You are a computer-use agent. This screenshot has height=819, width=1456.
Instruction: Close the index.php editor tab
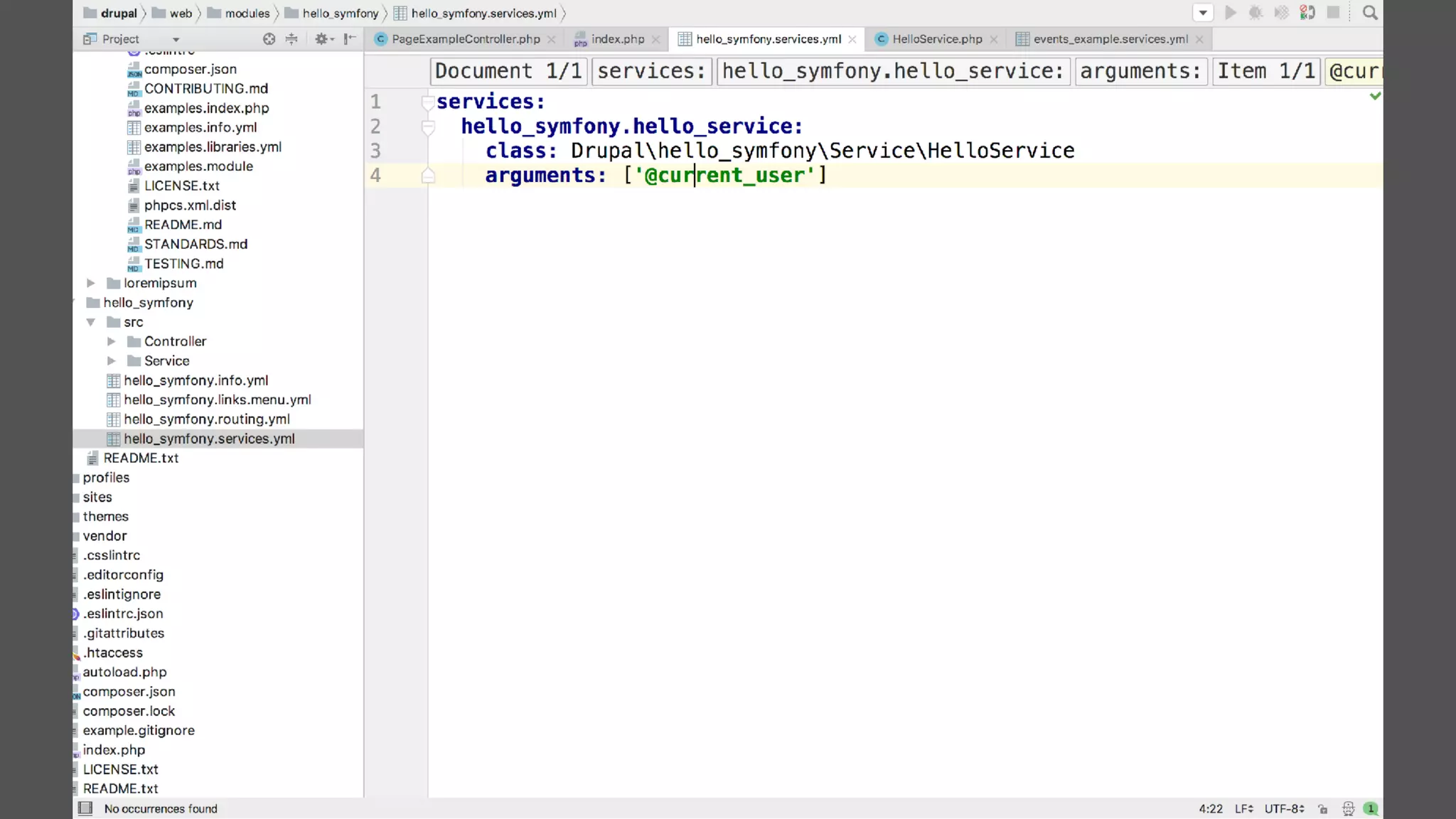tap(655, 40)
